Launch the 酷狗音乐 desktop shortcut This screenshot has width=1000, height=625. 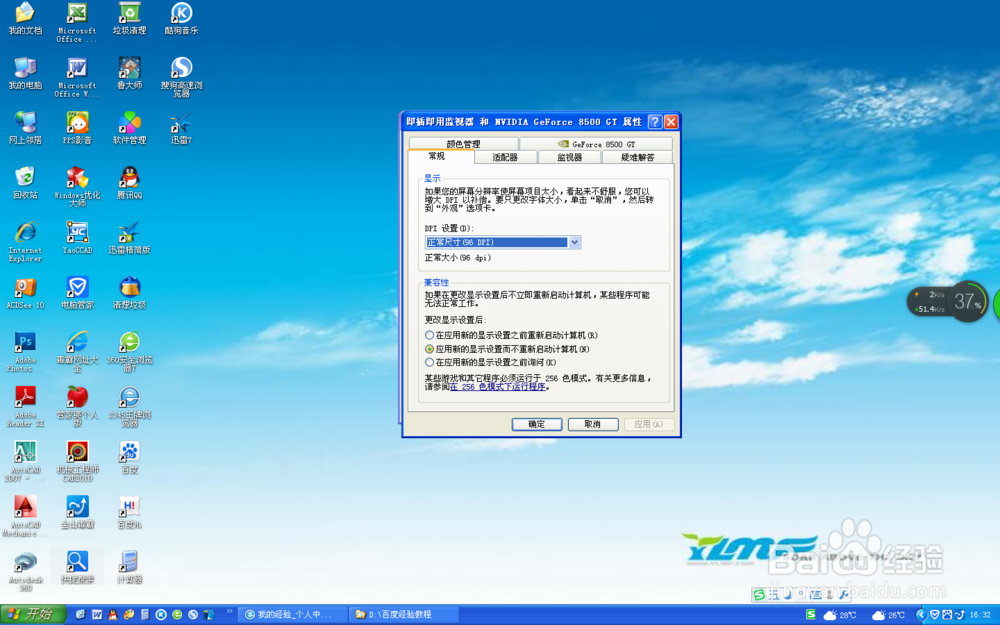(x=182, y=18)
